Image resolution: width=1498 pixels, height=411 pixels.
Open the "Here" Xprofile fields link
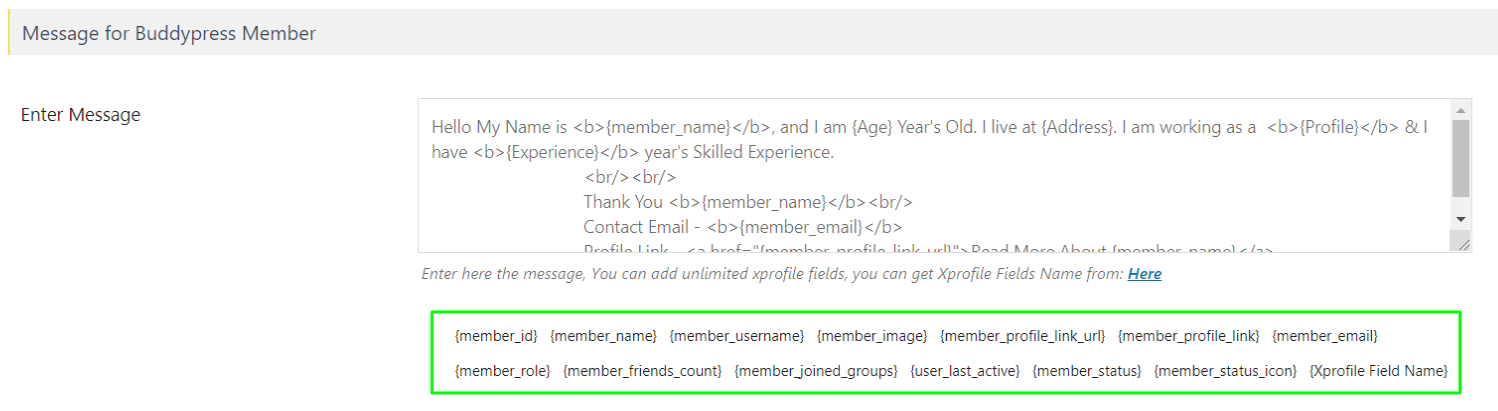1144,273
